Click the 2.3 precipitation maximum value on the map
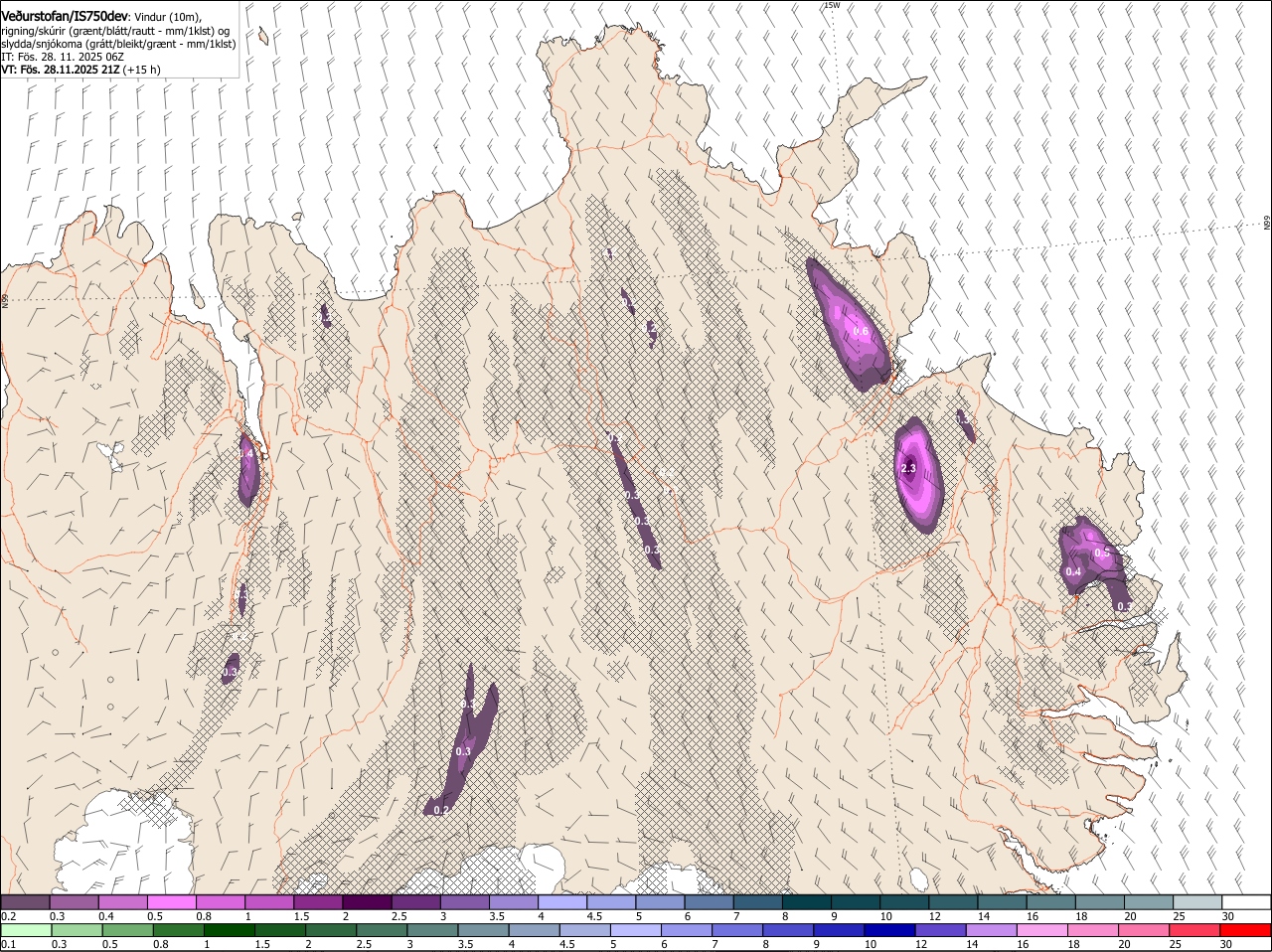Screen dimensions: 1272x952 pos(908,468)
